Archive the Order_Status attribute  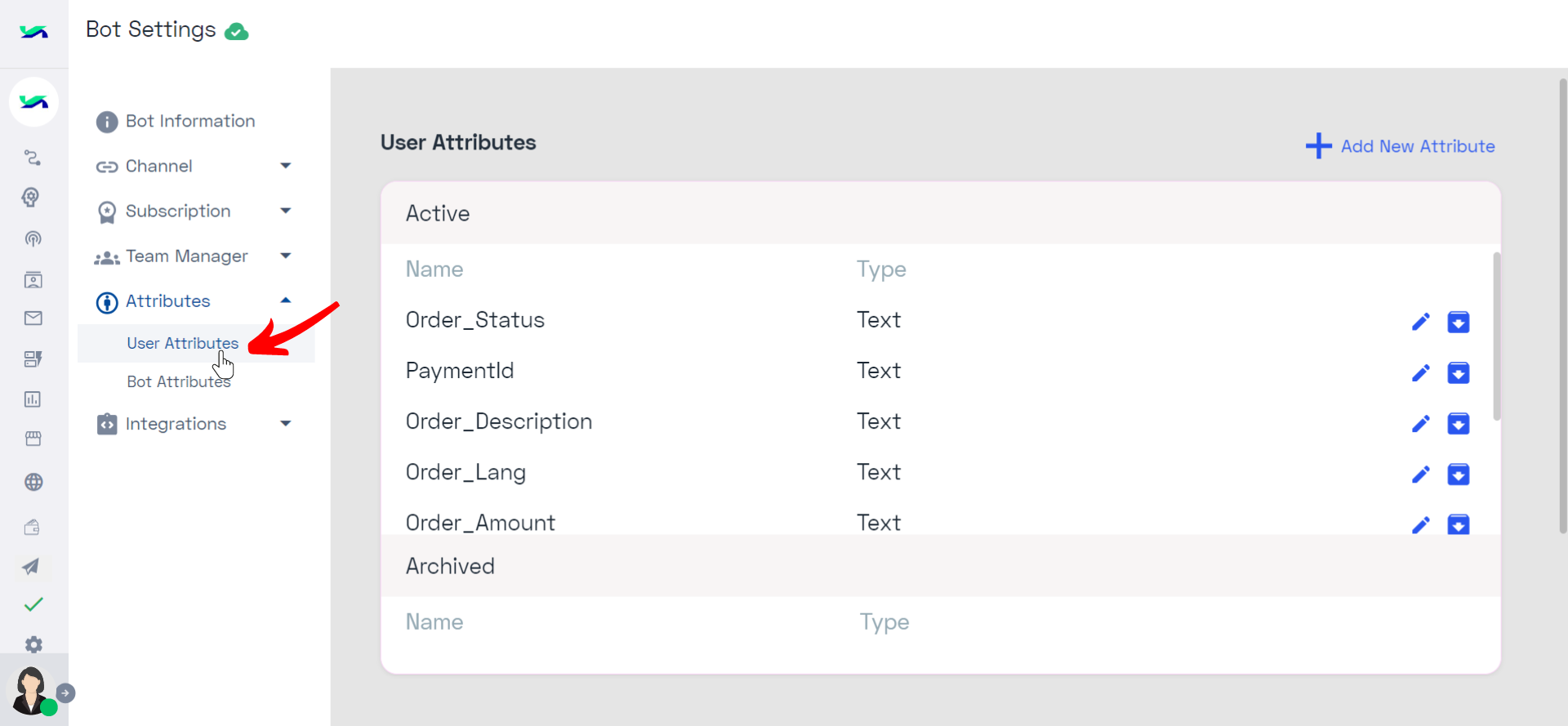[1459, 322]
